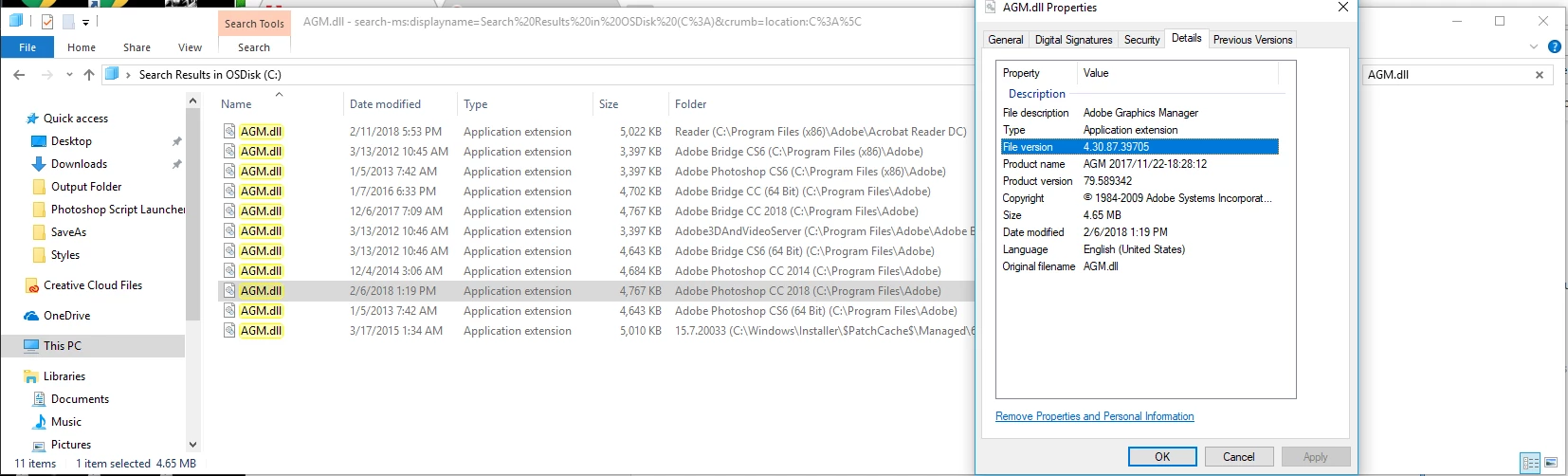Open Pictures library in navigation pane
The height and width of the screenshot is (476, 1568).
click(x=71, y=445)
